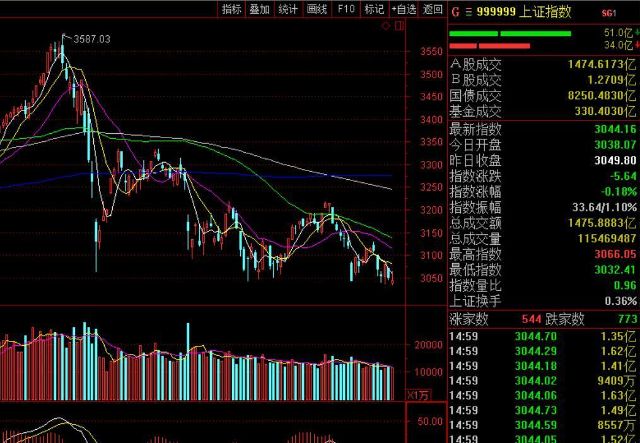Image resolution: width=640 pixels, height=443 pixels.
Task: Click the 3300 price axis label
Action: point(431,165)
